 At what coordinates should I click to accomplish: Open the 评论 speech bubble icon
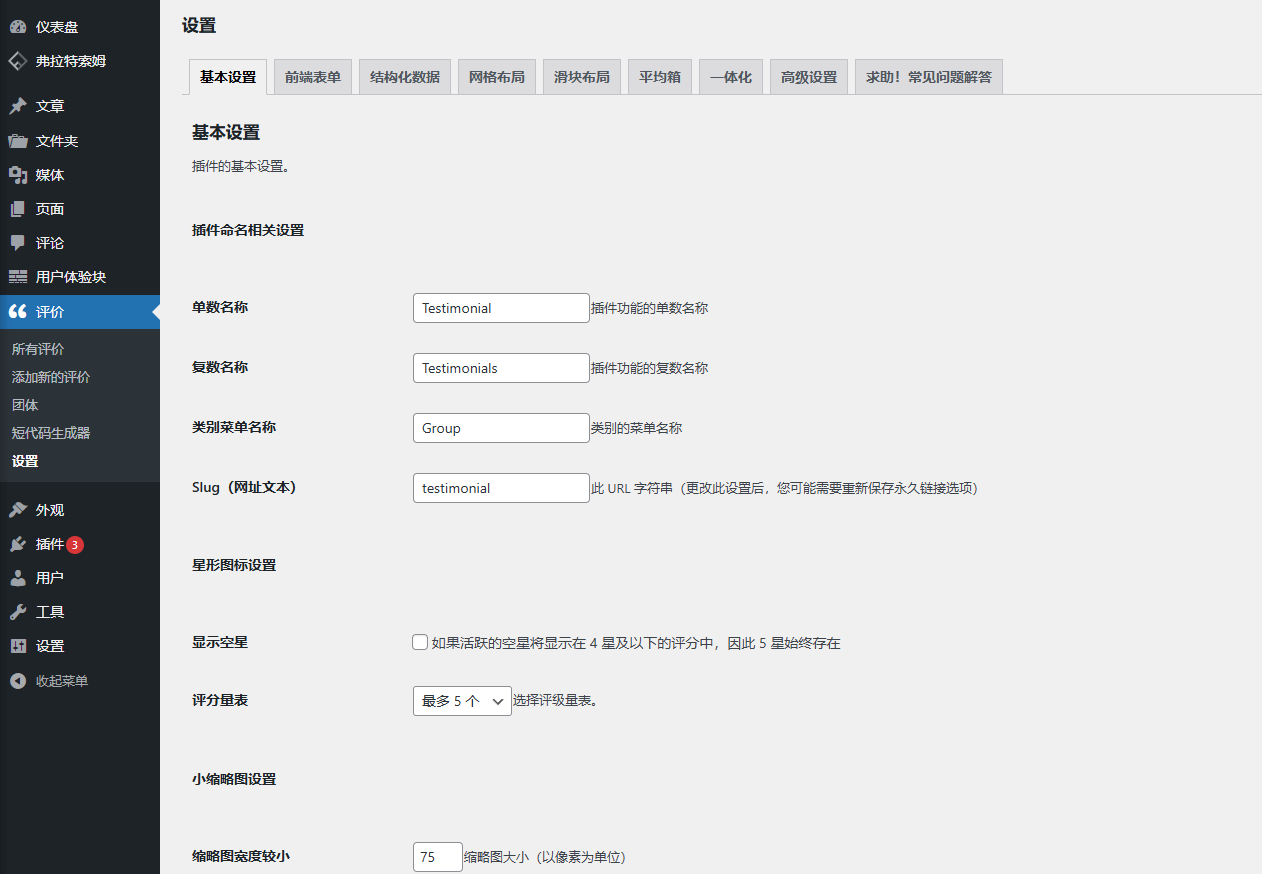point(18,243)
